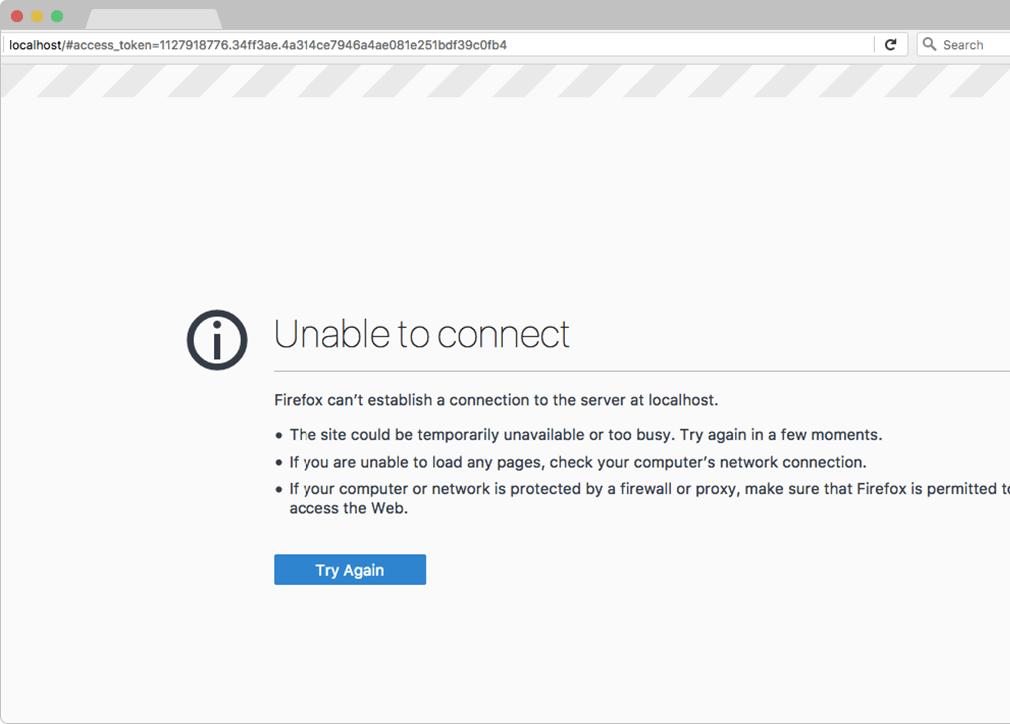
Task: Click the magnifier icon in search box
Action: tap(930, 45)
